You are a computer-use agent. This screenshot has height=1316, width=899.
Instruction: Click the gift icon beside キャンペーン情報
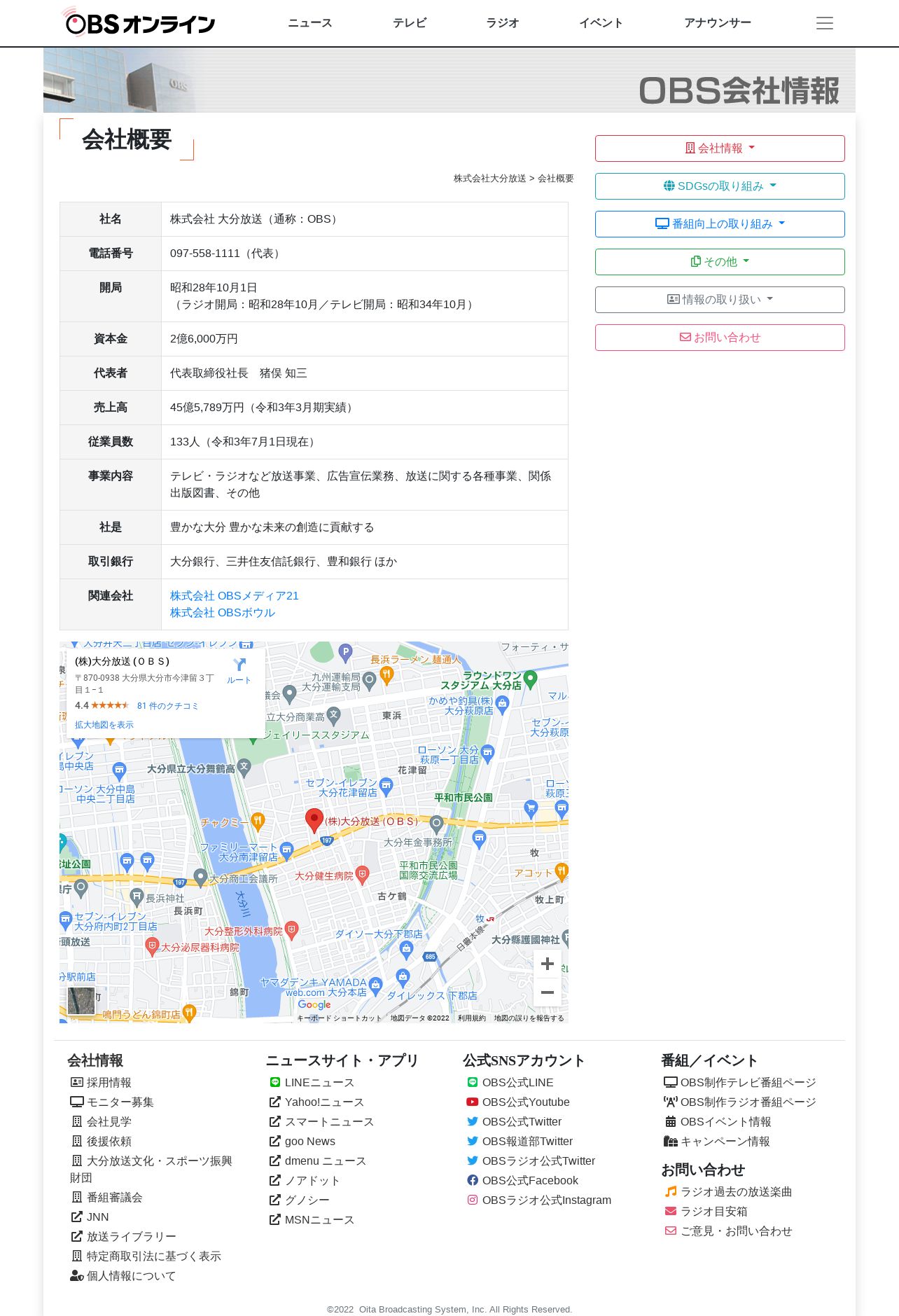tap(671, 1141)
